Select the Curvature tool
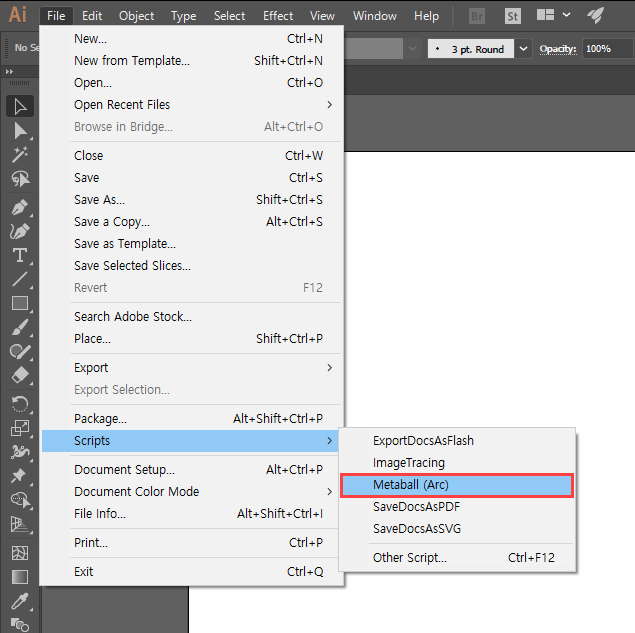The image size is (635, 633). (x=20, y=231)
